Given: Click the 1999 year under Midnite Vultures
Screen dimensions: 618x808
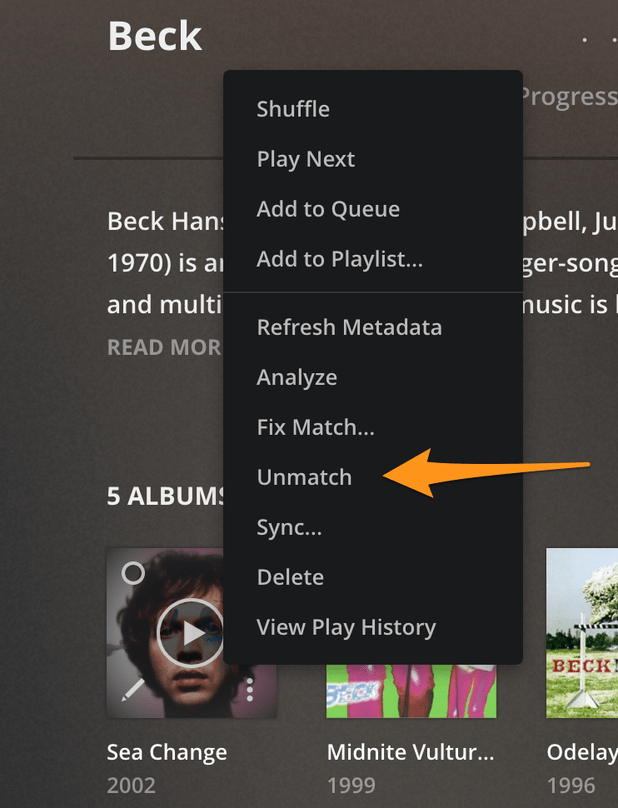Looking at the screenshot, I should 351,785.
